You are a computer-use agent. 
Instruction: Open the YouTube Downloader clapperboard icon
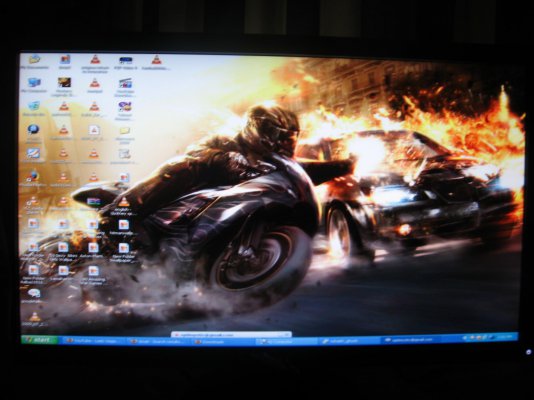[125, 86]
